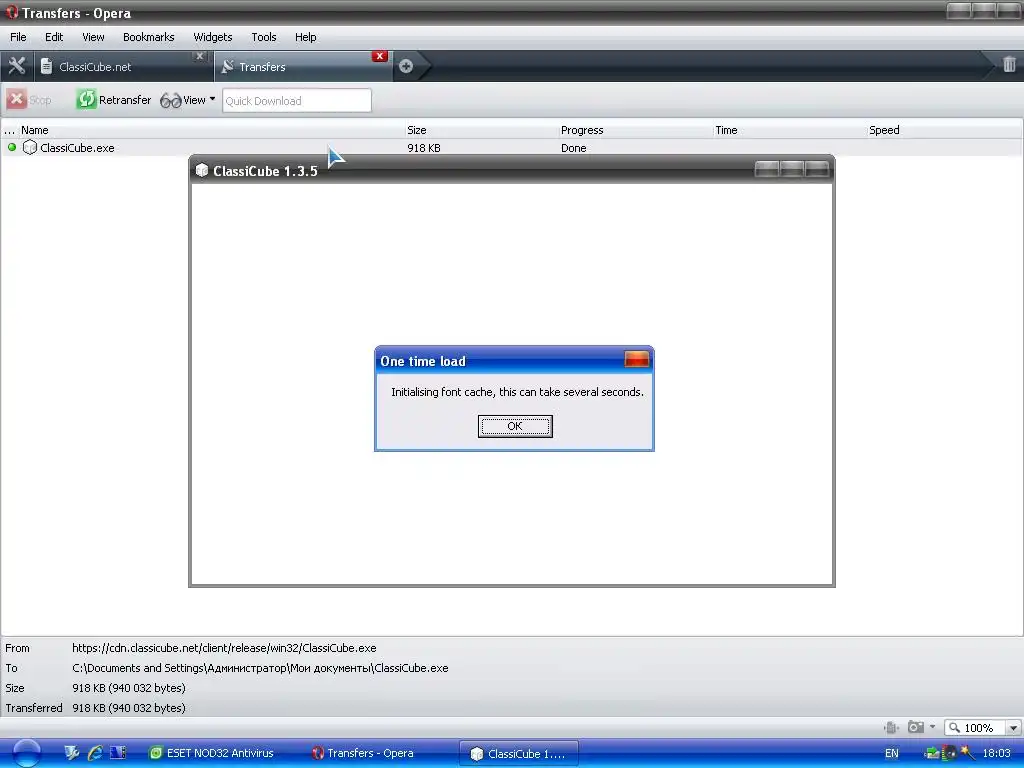Open the Start menu orb

point(27,753)
